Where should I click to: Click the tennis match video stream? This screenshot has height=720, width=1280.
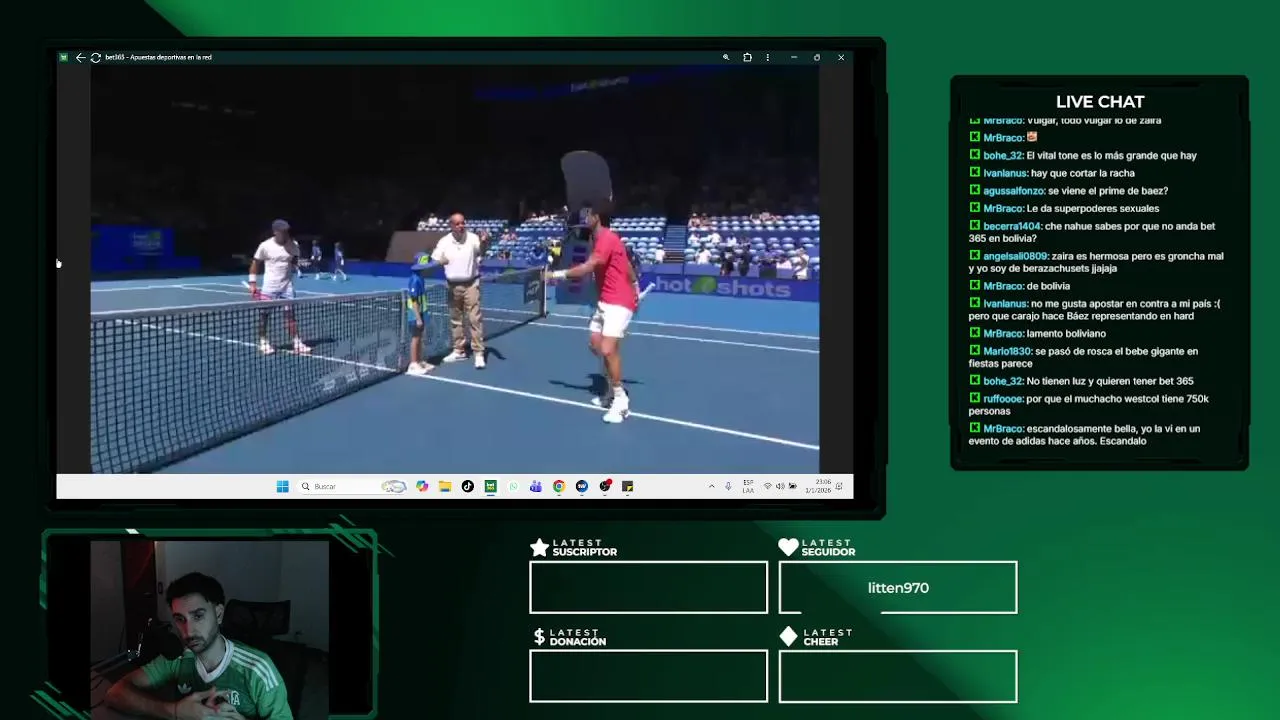click(455, 270)
